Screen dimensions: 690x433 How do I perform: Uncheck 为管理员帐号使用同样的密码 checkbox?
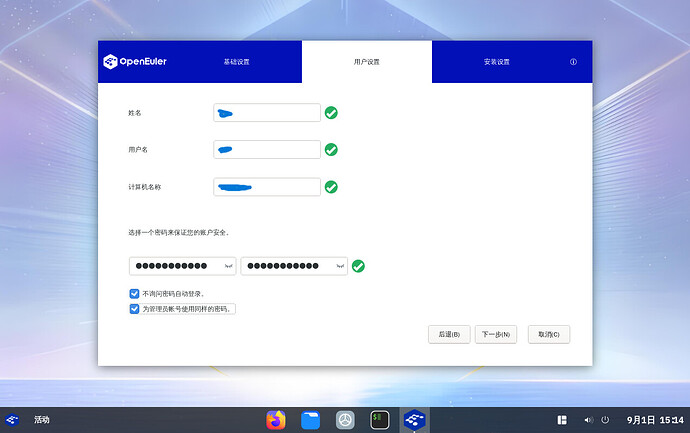pos(135,309)
